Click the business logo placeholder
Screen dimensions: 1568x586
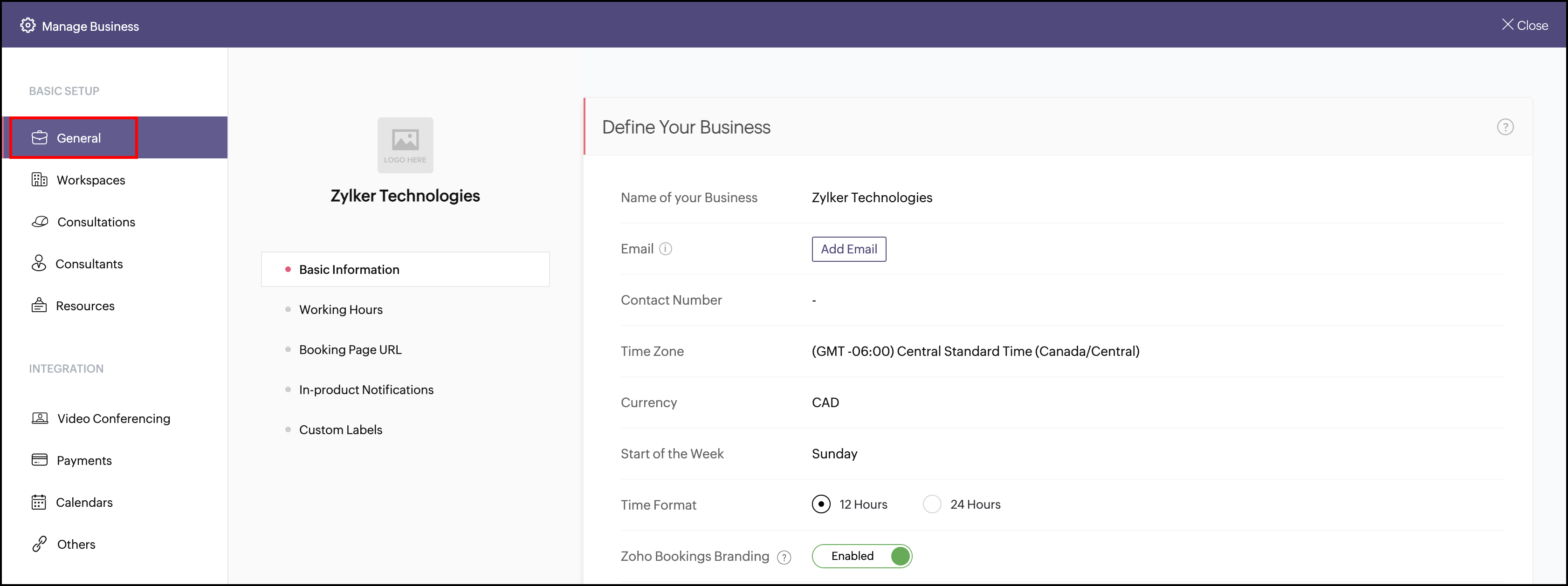(x=405, y=145)
